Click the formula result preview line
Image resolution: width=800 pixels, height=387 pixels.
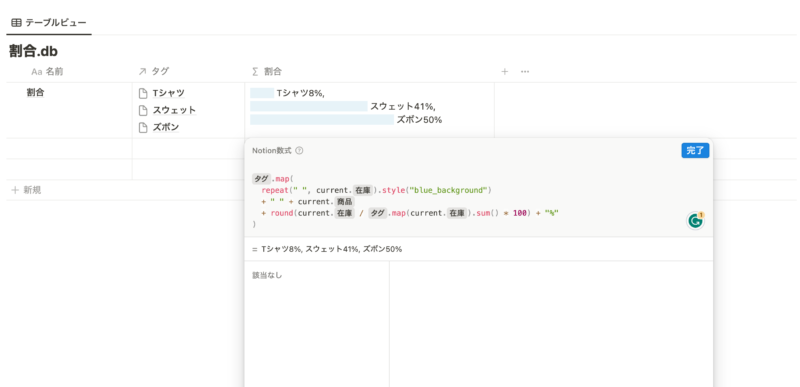tap(327, 249)
